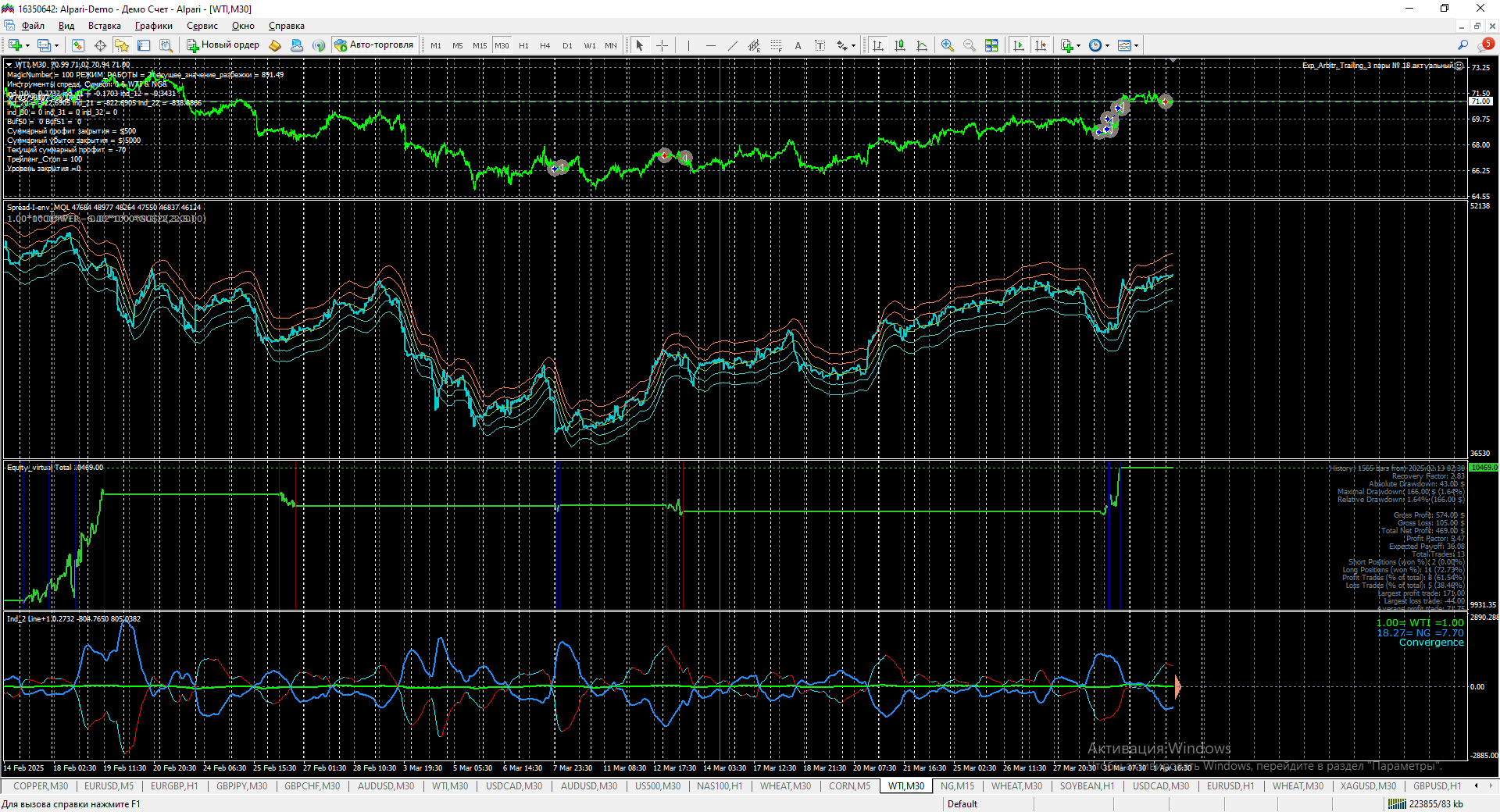Expand the new chart dropdown arrow
The image size is (1500, 812).
27,45
